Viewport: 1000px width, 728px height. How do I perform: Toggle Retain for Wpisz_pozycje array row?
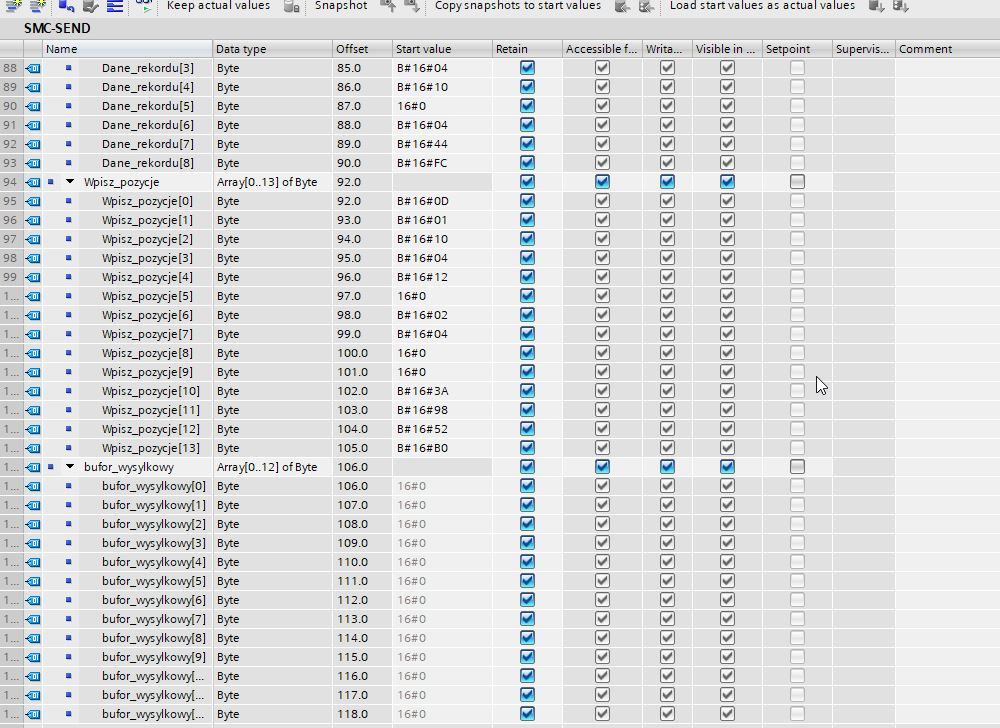pyautogui.click(x=527, y=182)
